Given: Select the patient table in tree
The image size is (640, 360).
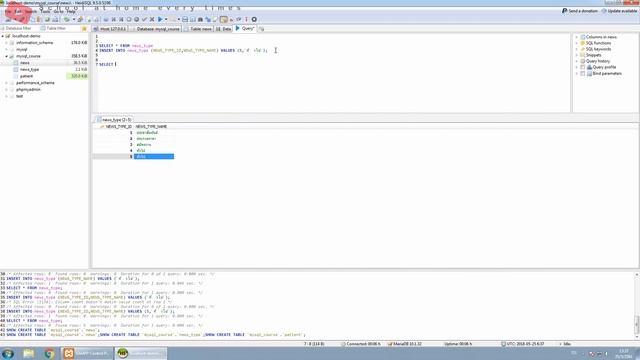Looking at the screenshot, I should (x=26, y=76).
